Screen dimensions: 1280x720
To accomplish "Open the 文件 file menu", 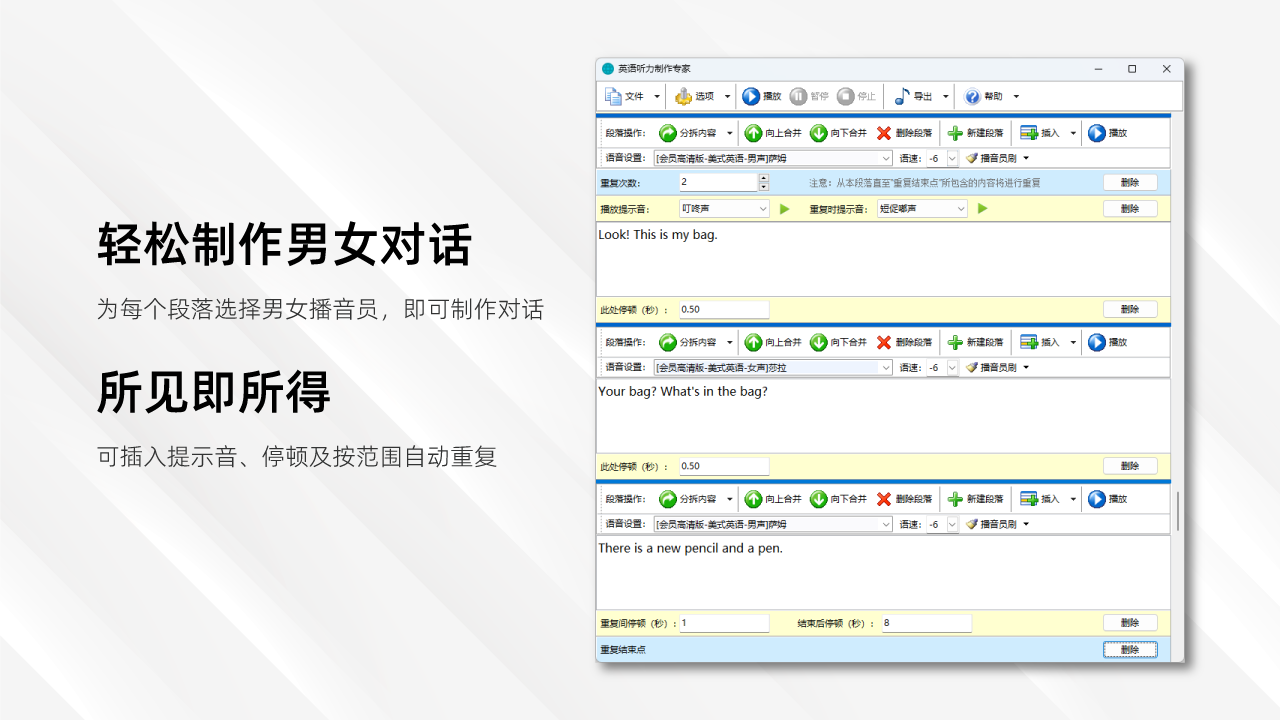I will pos(630,96).
